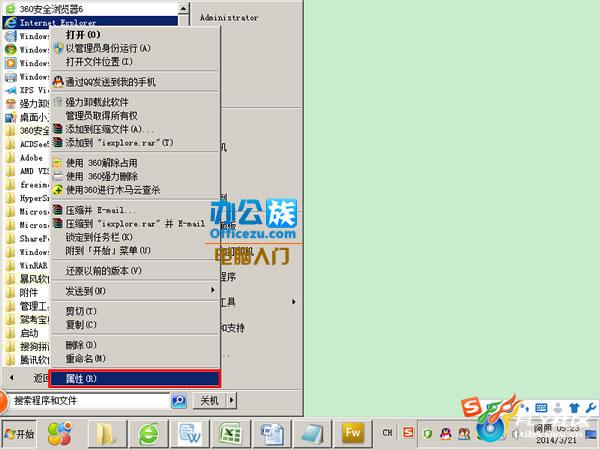Click 添加到压缩文件(A)... entry

(134, 129)
